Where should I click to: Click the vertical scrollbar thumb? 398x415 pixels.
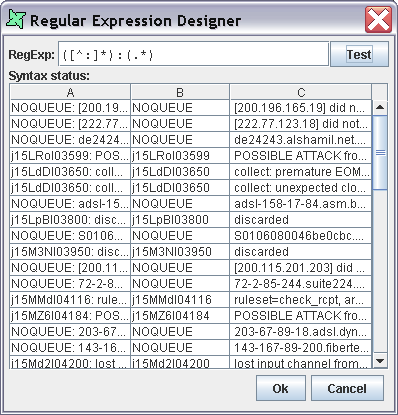click(380, 153)
